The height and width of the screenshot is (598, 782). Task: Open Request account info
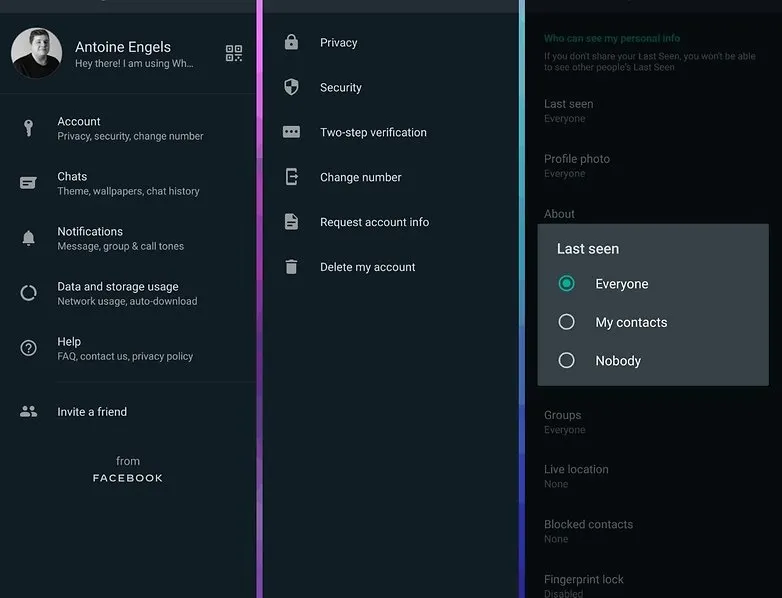click(x=374, y=222)
